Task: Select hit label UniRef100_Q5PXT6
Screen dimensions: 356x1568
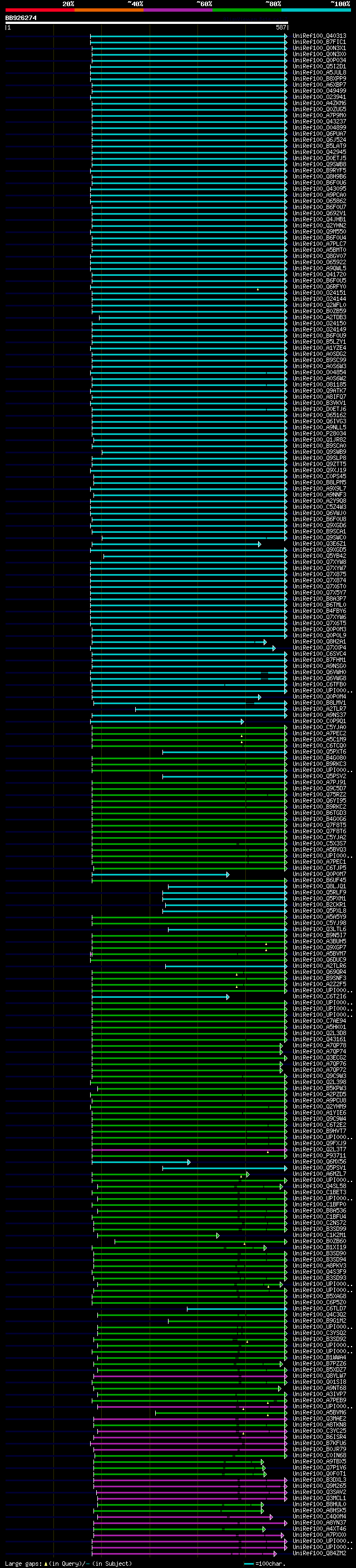Action: (x=319, y=752)
